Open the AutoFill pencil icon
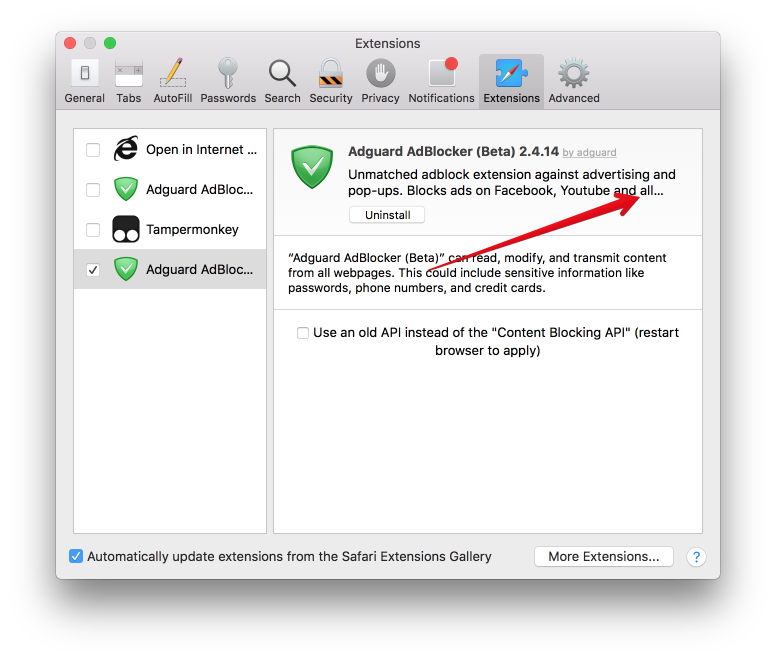 click(173, 73)
